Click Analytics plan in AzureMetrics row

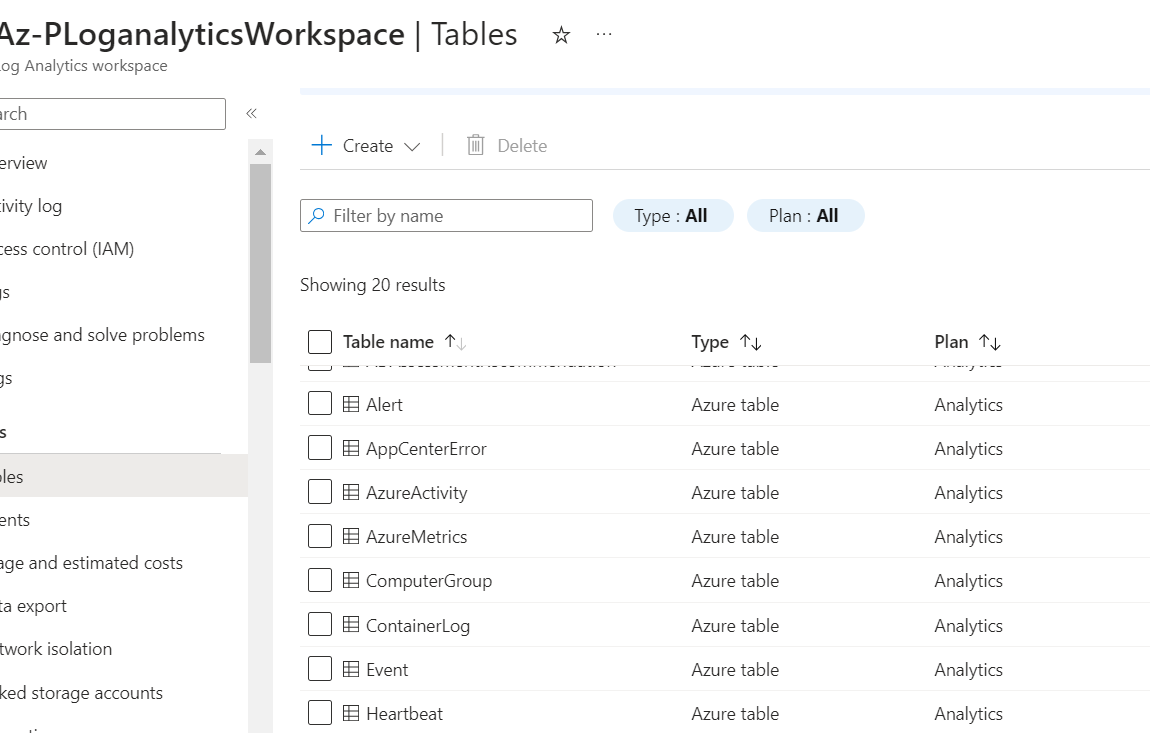(x=968, y=537)
